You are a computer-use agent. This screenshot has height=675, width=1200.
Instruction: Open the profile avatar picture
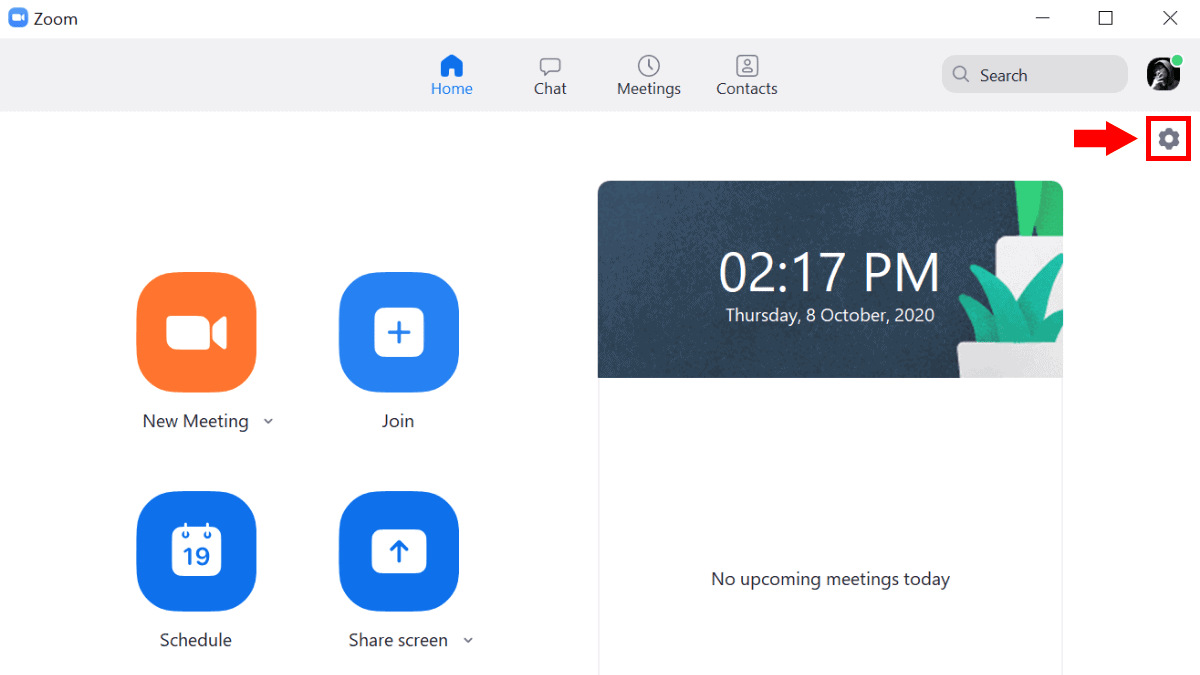(1163, 74)
